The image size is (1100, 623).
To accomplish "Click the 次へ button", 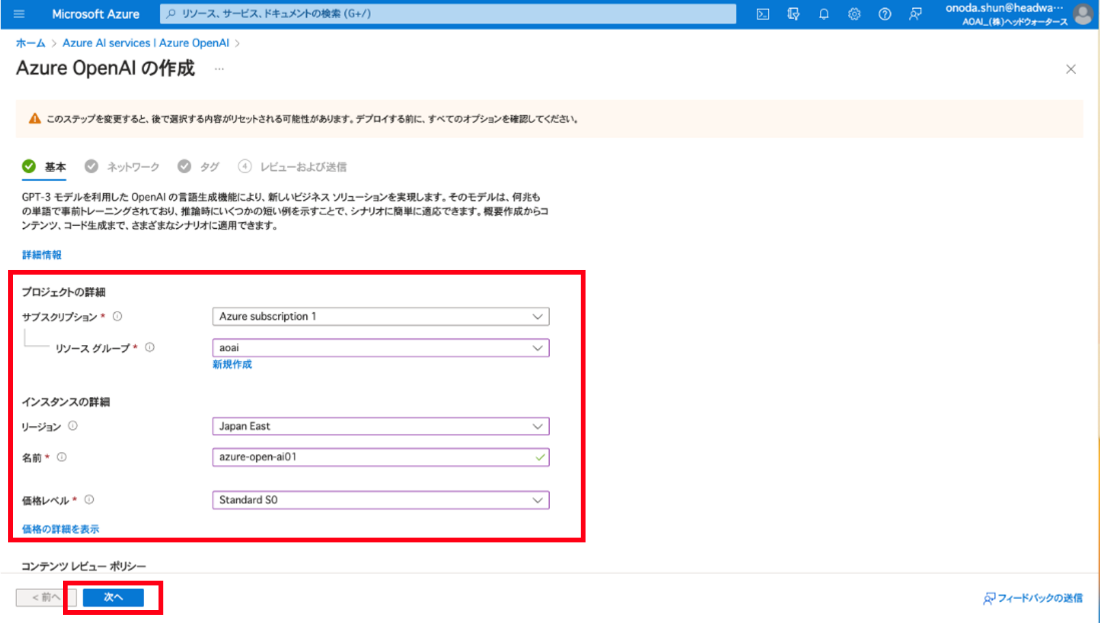I will [x=113, y=597].
